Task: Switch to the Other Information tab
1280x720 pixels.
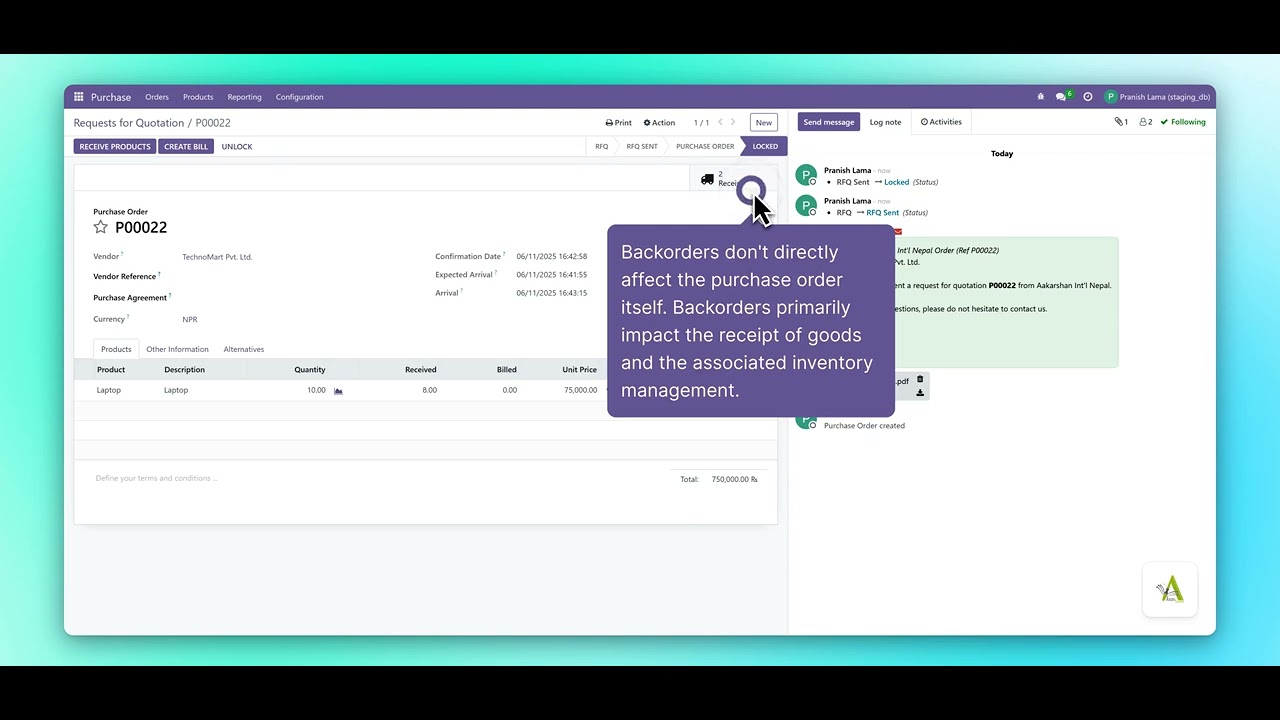Action: (x=177, y=349)
